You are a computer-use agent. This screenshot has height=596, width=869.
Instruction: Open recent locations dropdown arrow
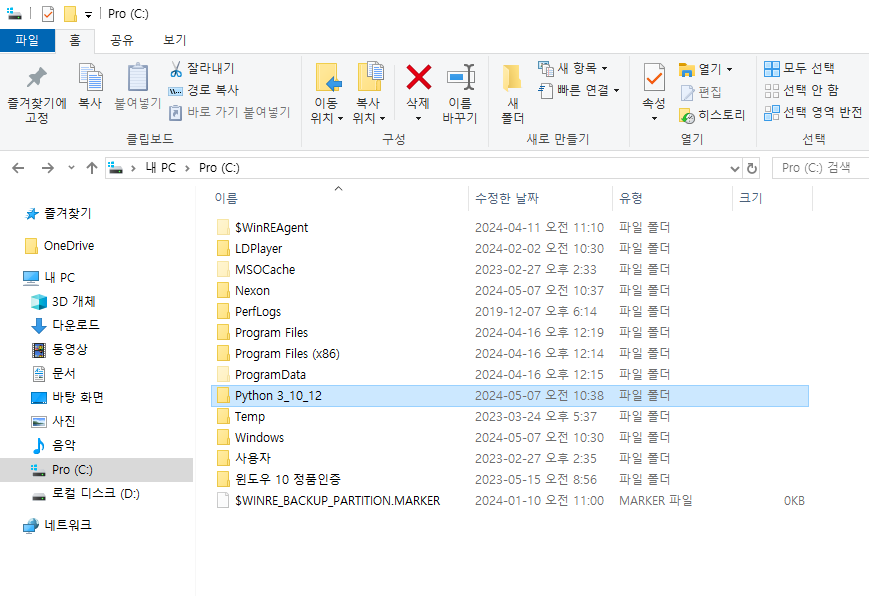(x=71, y=168)
